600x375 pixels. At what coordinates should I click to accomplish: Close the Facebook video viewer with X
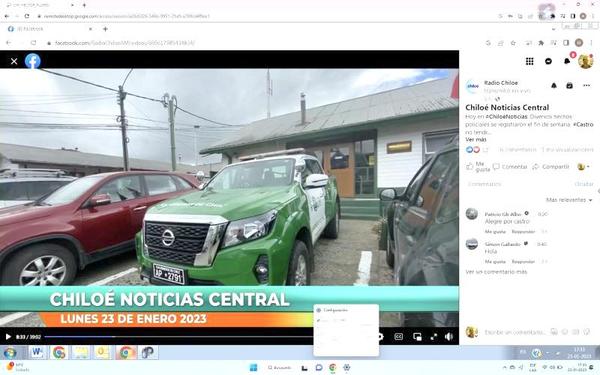[14, 61]
